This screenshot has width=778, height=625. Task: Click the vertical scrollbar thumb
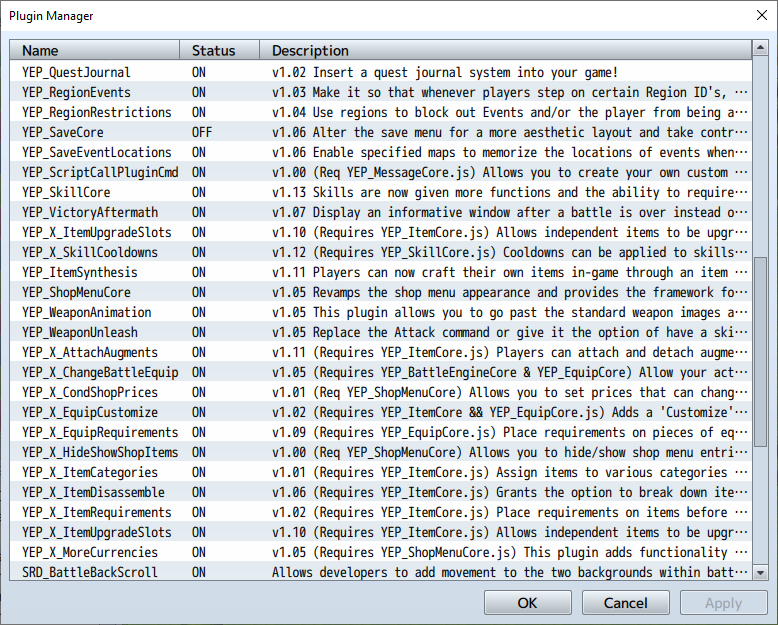point(760,352)
